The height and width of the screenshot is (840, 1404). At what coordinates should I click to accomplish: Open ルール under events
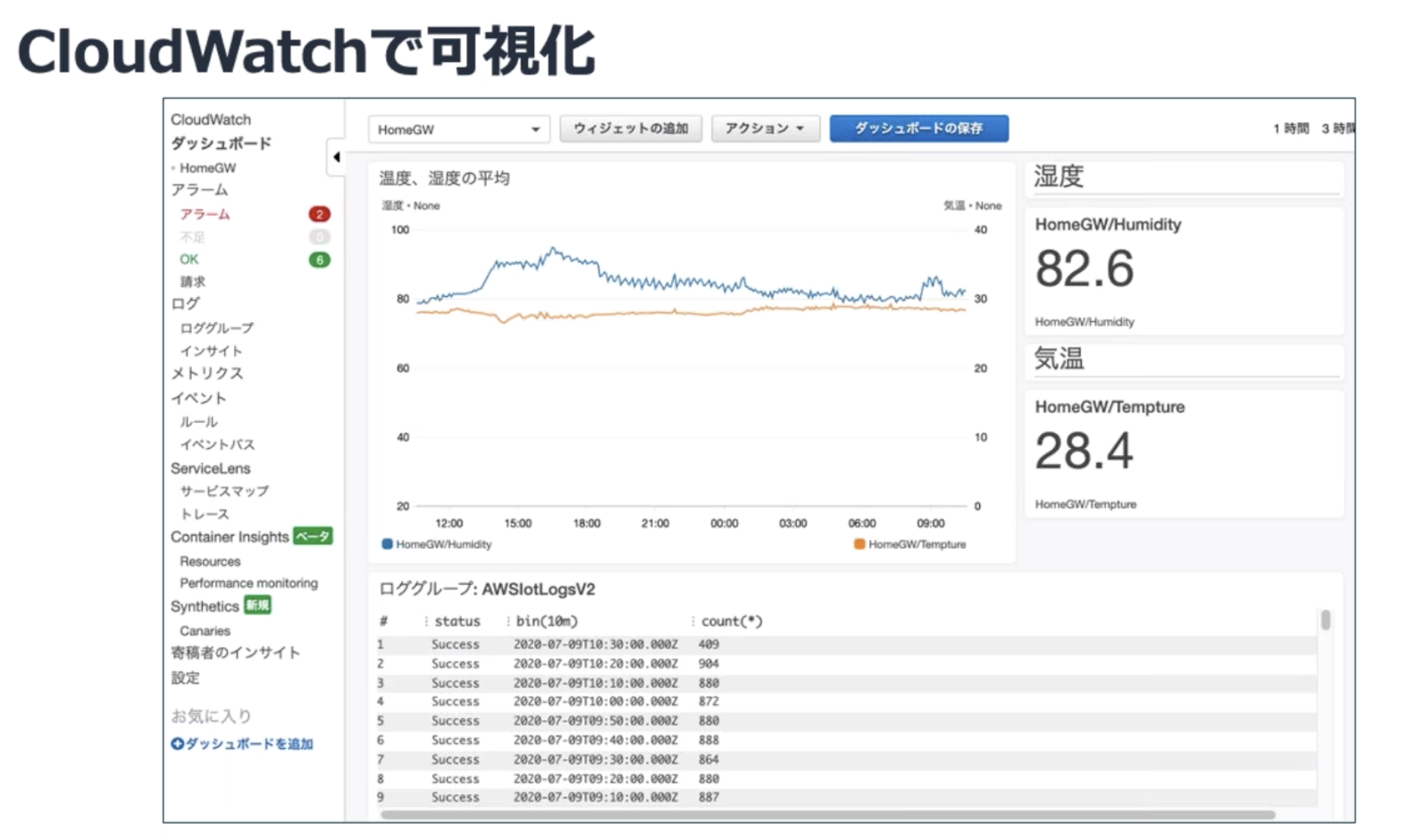198,422
